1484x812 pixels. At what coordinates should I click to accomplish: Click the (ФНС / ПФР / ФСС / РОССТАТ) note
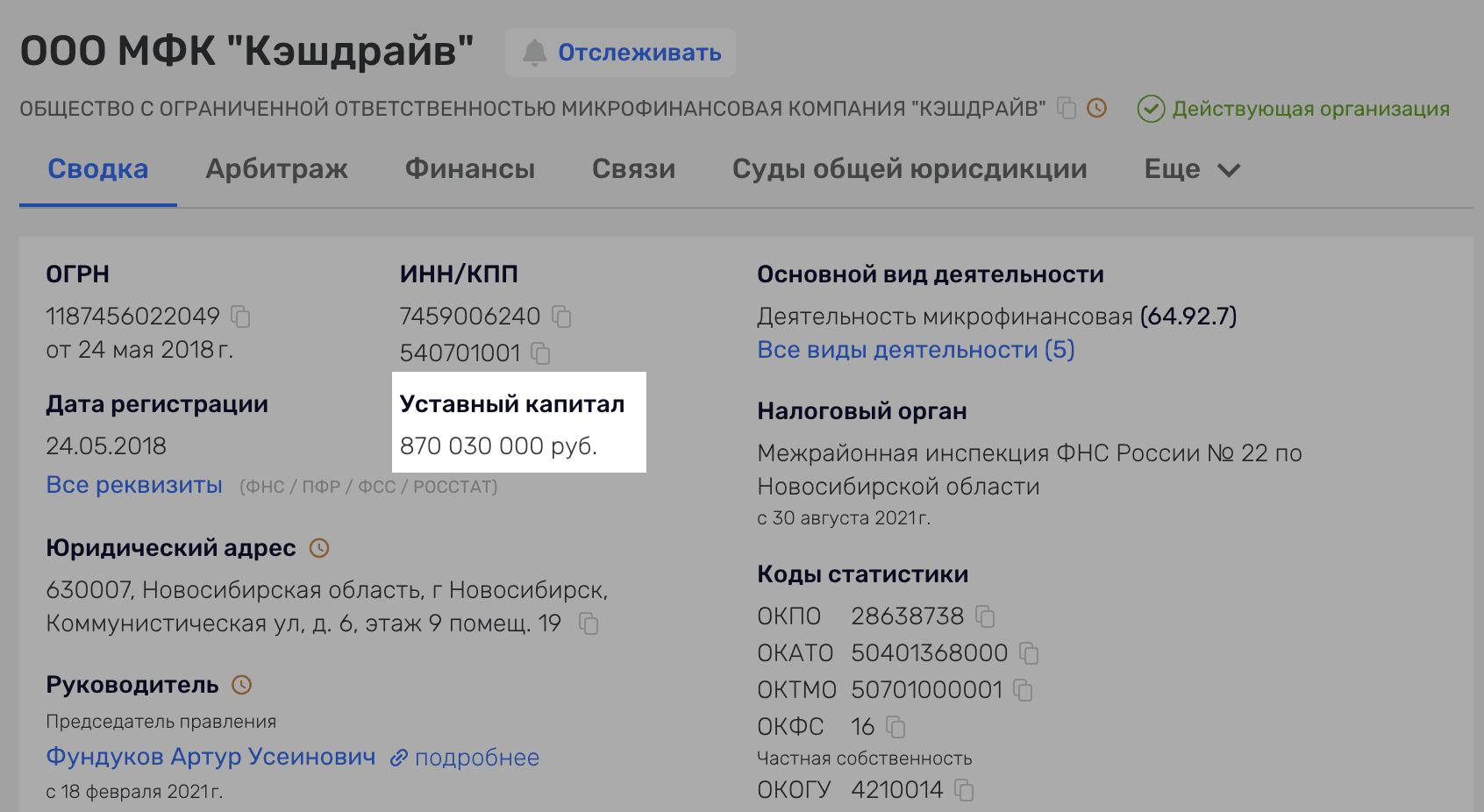point(368,487)
